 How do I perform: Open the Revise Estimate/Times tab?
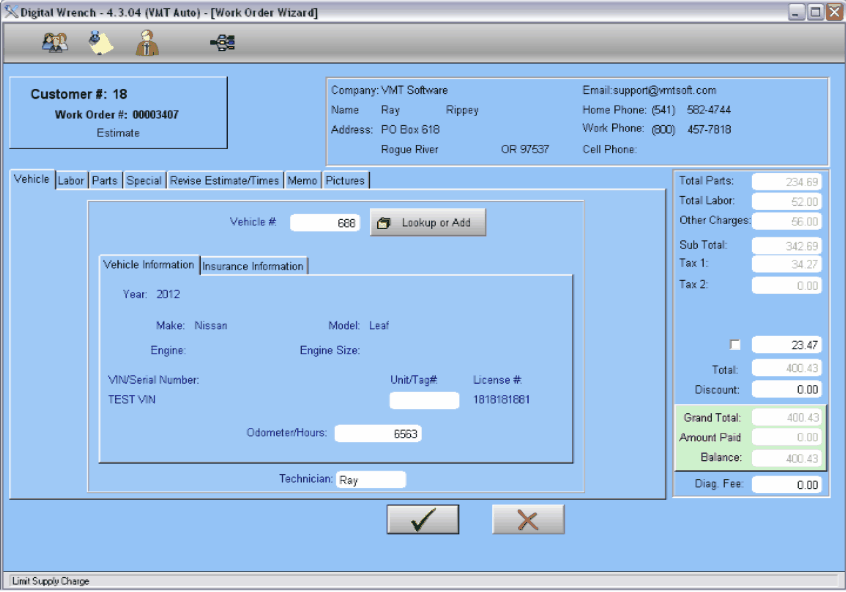coord(225,181)
